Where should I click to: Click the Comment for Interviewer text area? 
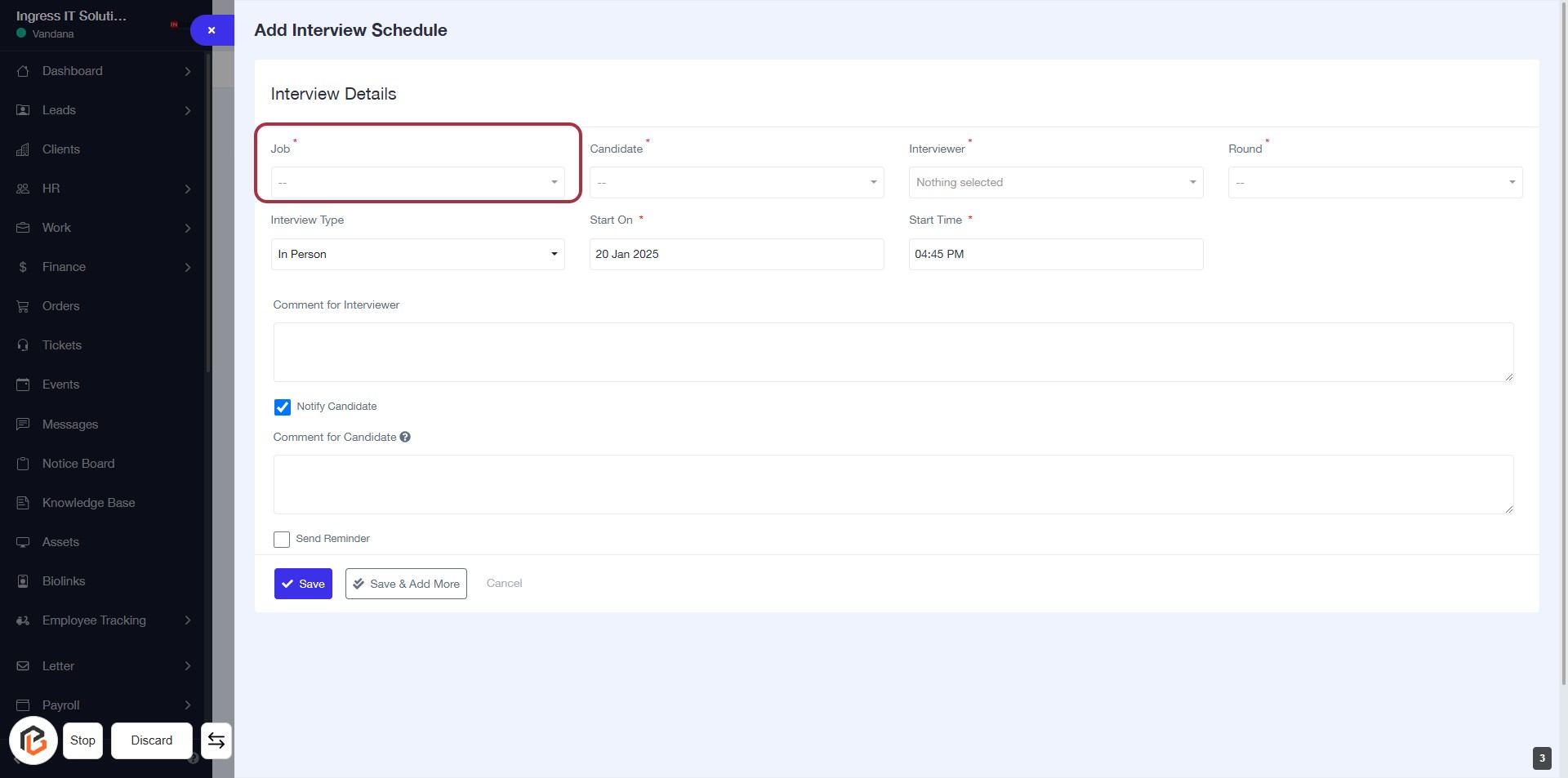893,352
